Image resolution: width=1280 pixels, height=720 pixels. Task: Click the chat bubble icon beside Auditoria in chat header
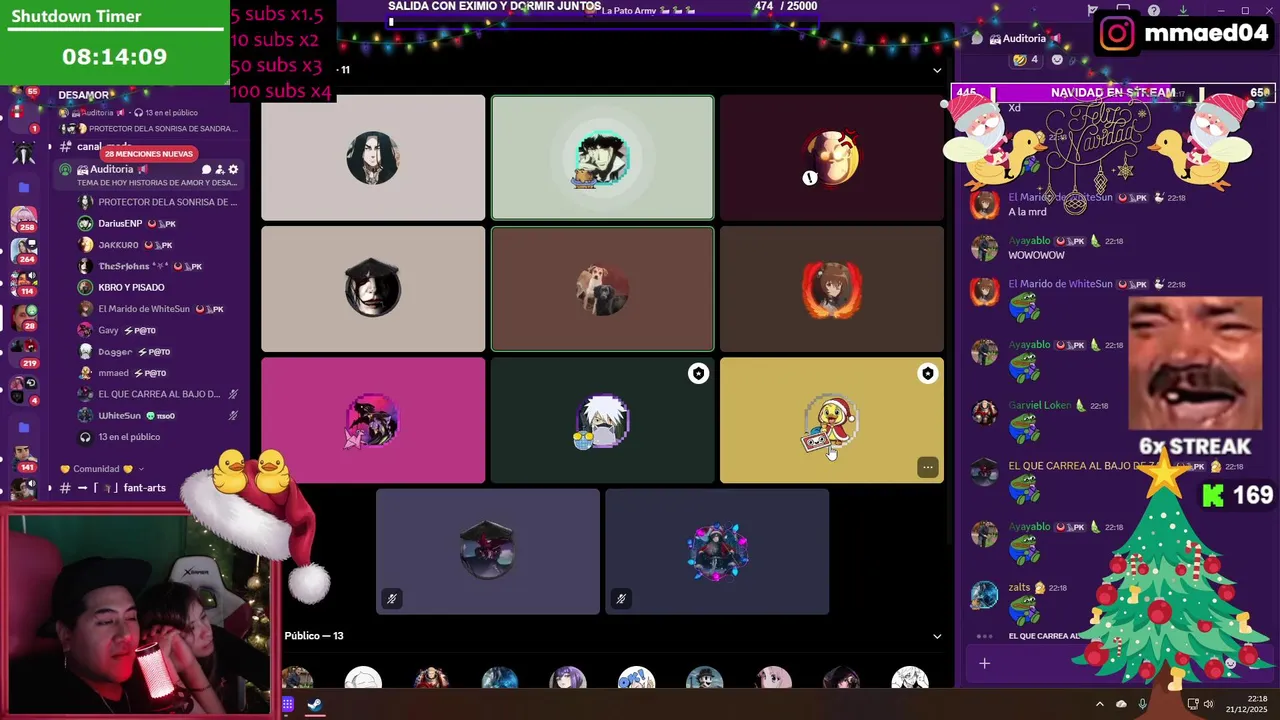(x=977, y=38)
